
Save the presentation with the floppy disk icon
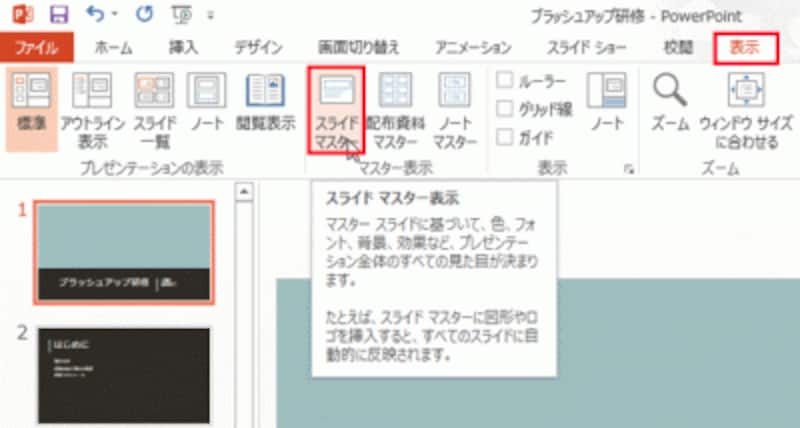pos(59,14)
